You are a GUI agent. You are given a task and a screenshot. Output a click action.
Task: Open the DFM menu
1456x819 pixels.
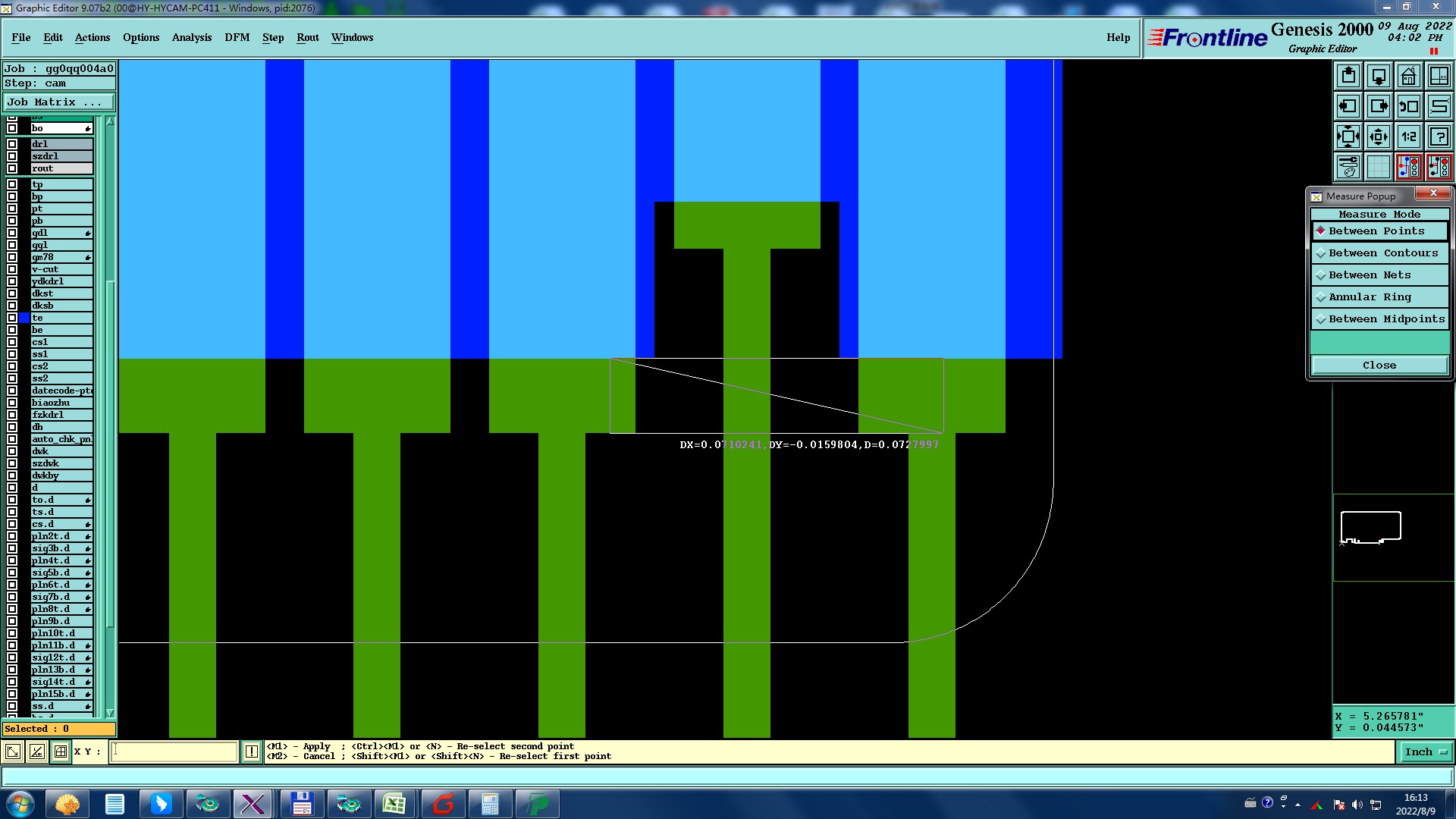pyautogui.click(x=237, y=37)
